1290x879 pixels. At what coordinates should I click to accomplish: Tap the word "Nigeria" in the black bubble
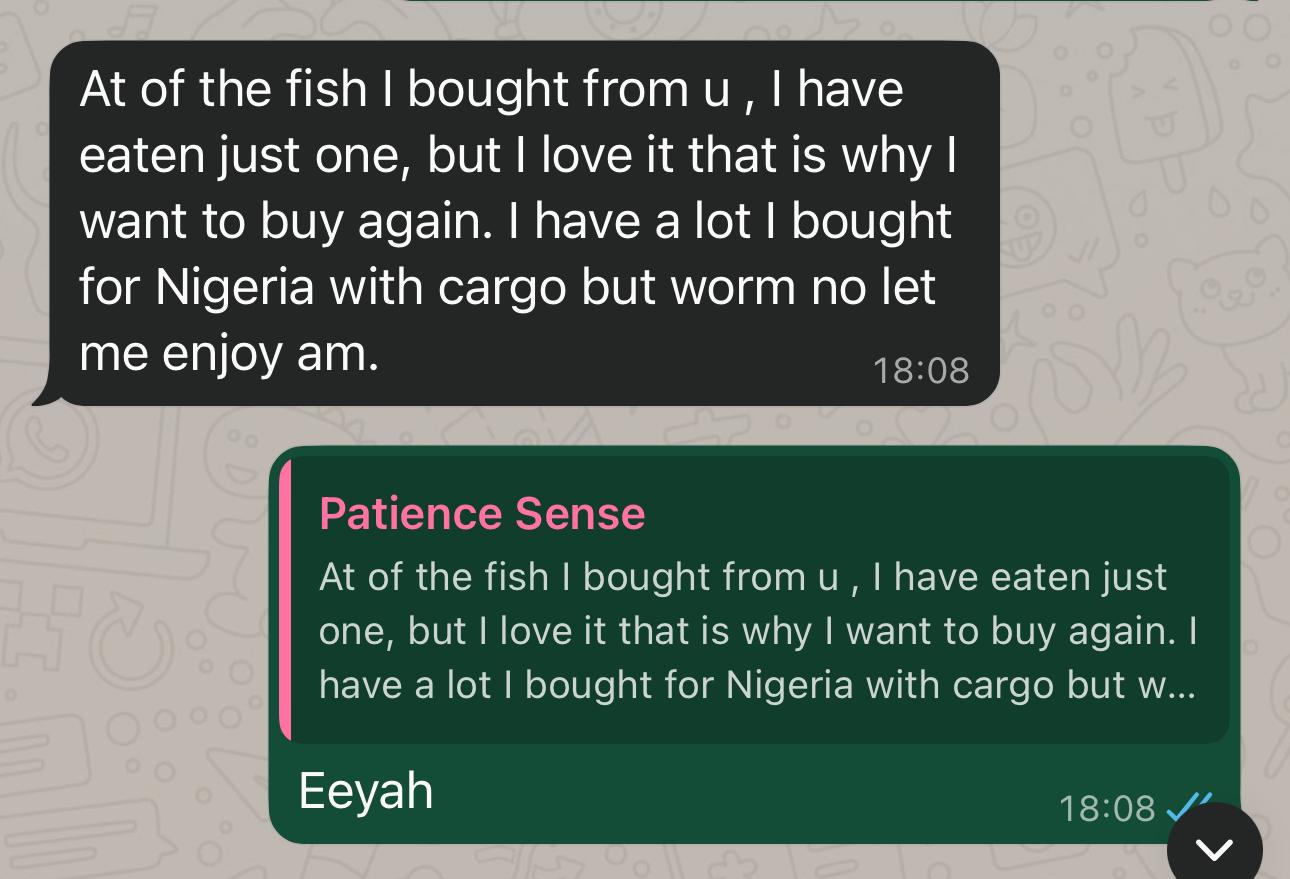coord(234,288)
